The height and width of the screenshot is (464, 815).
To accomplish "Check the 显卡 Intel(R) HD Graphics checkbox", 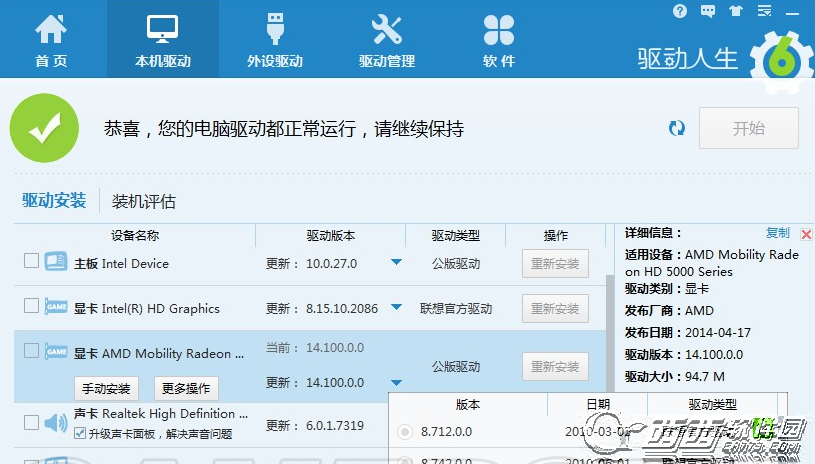I will coord(31,306).
